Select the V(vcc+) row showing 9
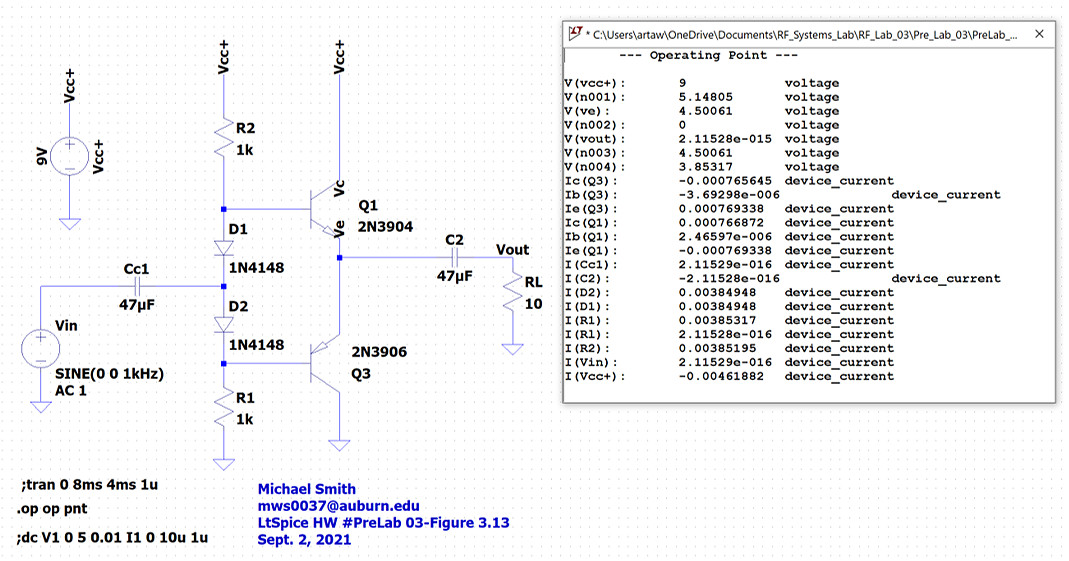This screenshot has width=1069, height=561. tap(702, 83)
